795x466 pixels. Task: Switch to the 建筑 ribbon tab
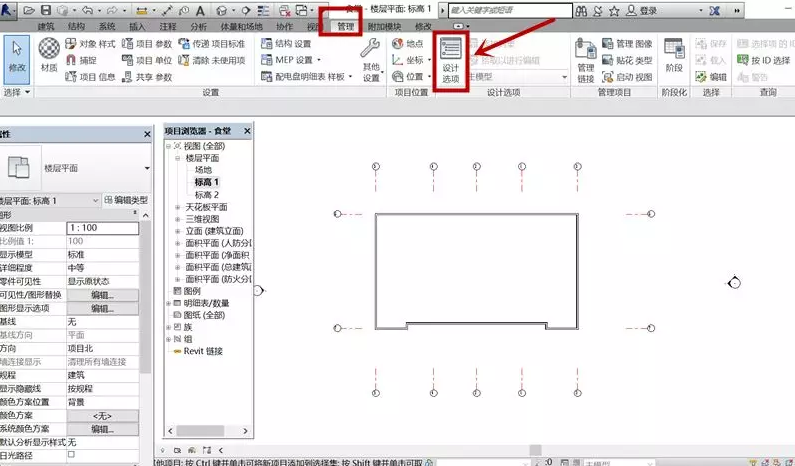pos(45,25)
